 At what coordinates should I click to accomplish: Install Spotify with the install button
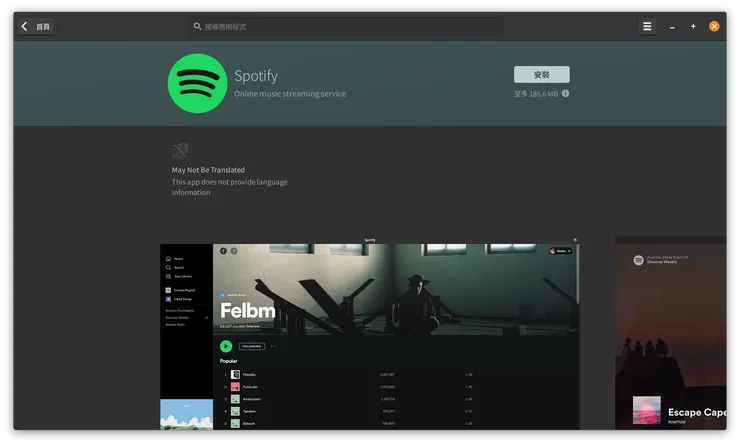click(x=541, y=75)
